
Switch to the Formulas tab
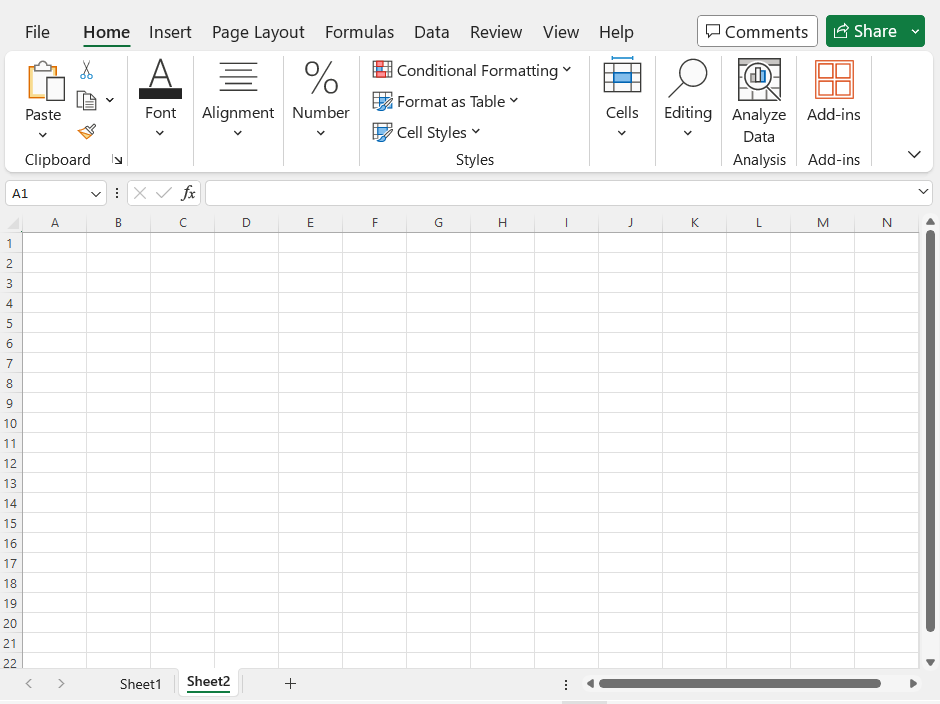[359, 32]
